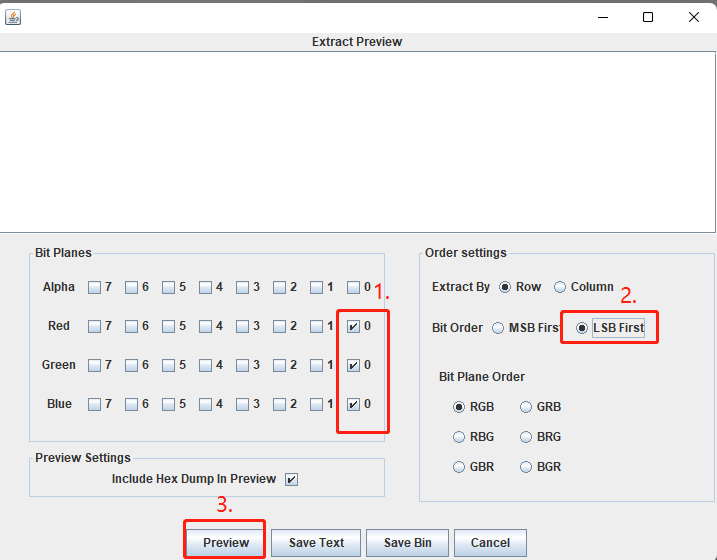Enable Green bit plane 3

(x=242, y=365)
